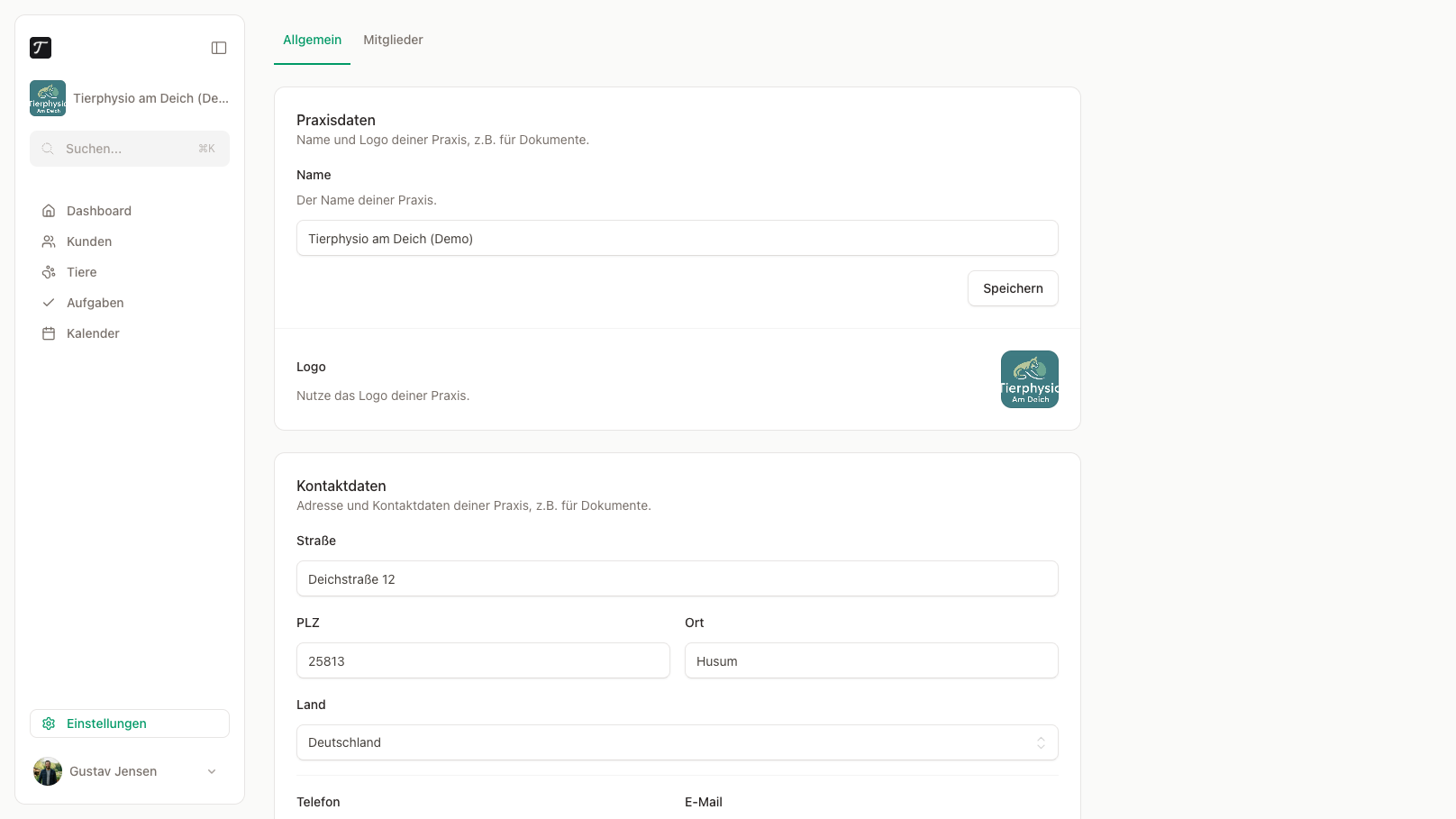Click the ⌘K shortcut hint
1456x819 pixels.
pos(206,149)
